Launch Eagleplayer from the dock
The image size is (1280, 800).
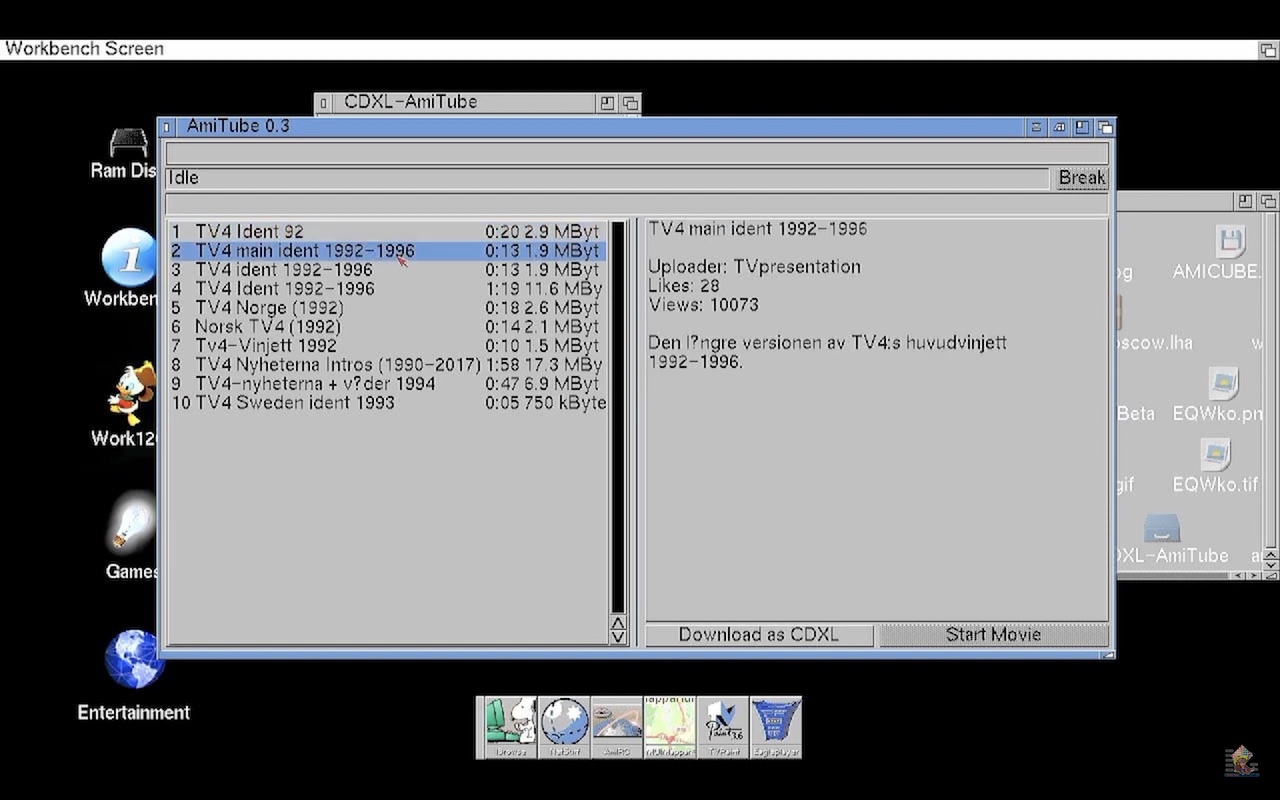tap(776, 727)
